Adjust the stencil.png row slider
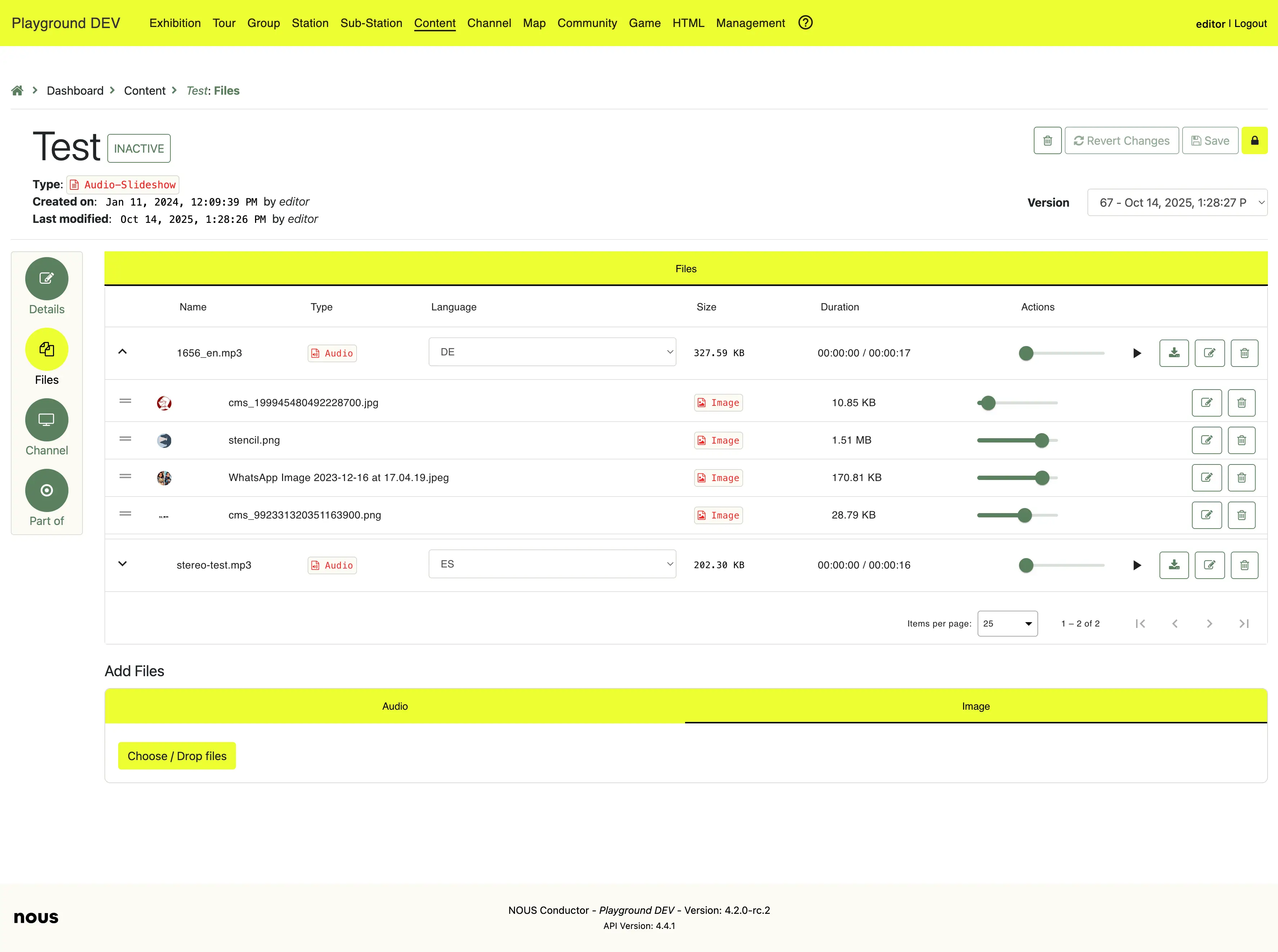Screen dimensions: 1278x952 (x=1041, y=440)
